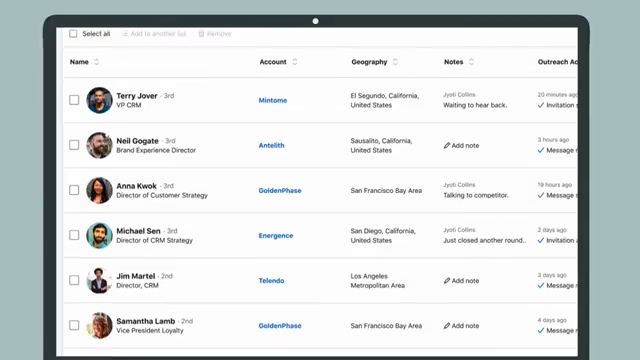640x360 pixels.
Task: Click Samantha Lamb's profile photo
Action: 99,325
